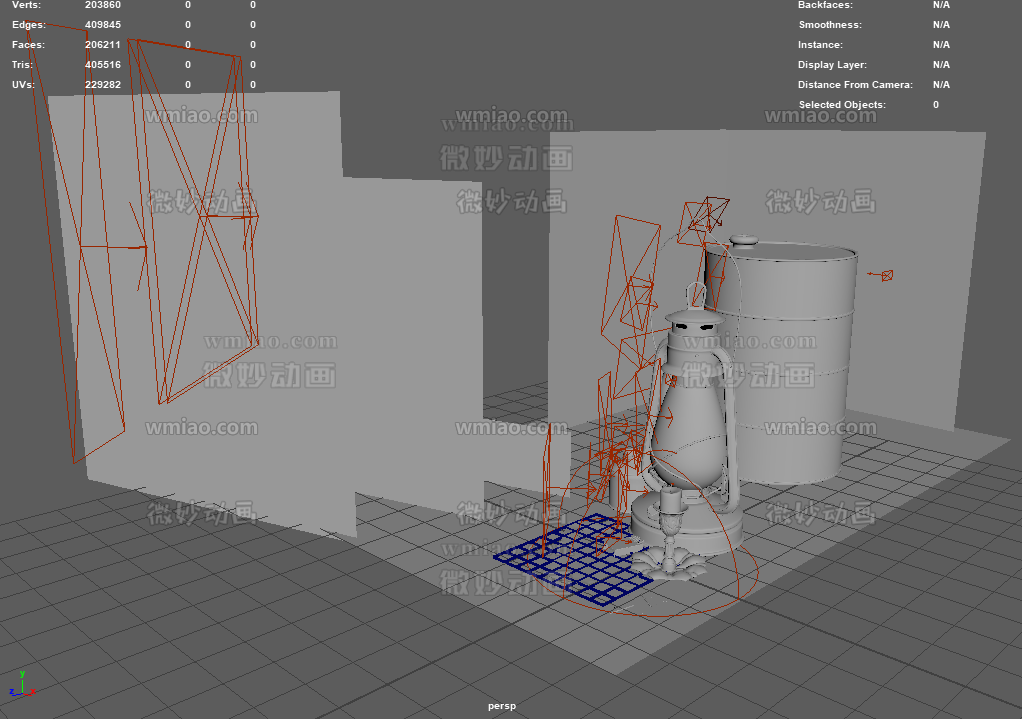
Task: Click the XYZ axis gizmo in the viewport corner
Action: [x=20, y=685]
